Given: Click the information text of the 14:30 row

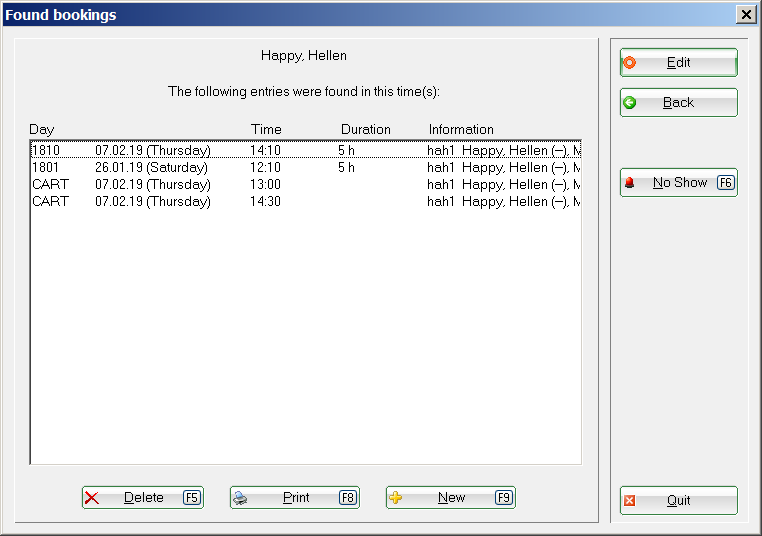Looking at the screenshot, I should click(504, 201).
